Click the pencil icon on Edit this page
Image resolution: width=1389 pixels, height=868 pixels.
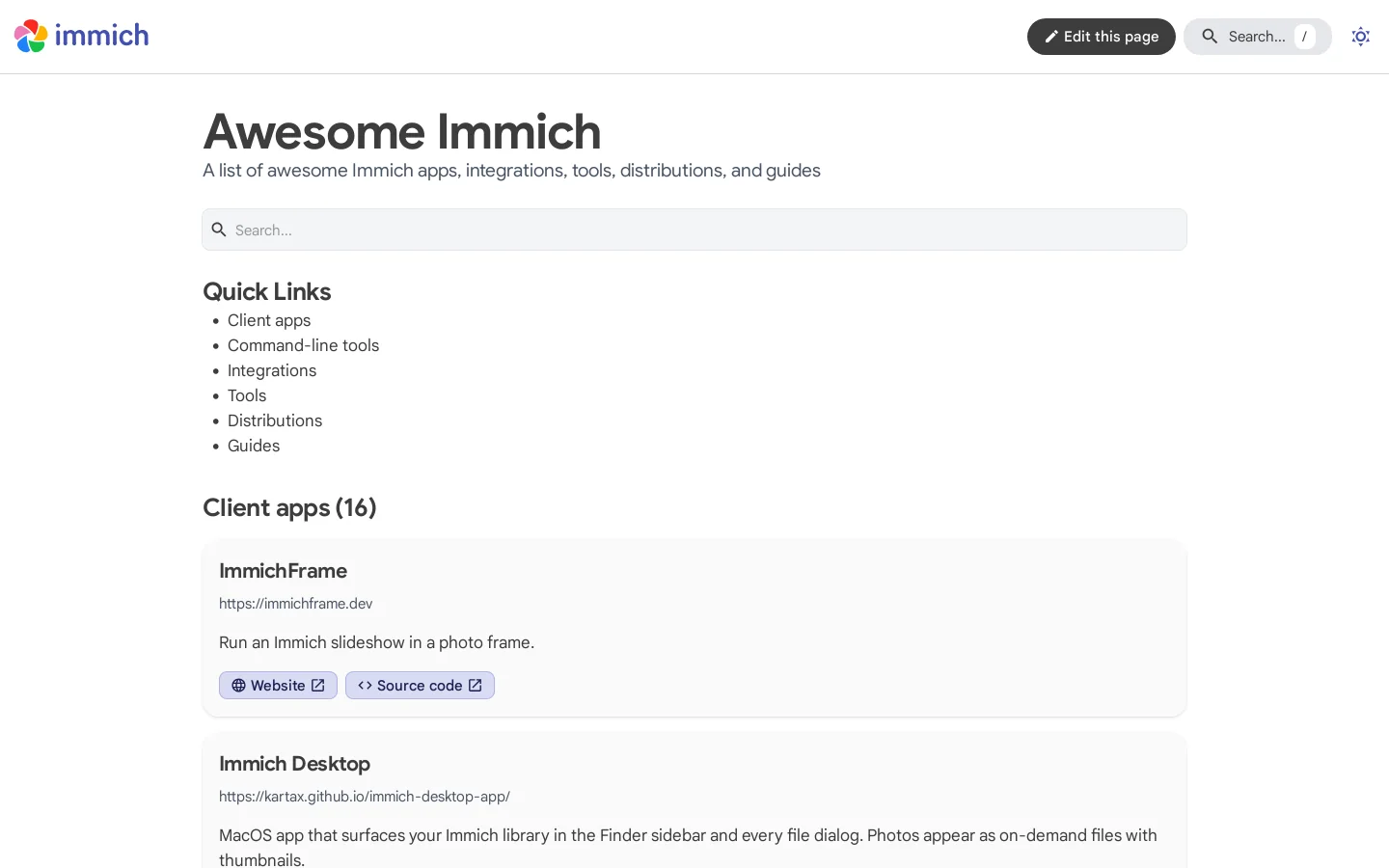pos(1051,37)
